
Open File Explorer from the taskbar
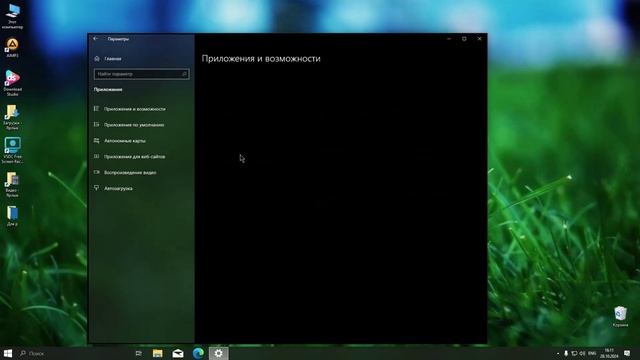click(158, 353)
